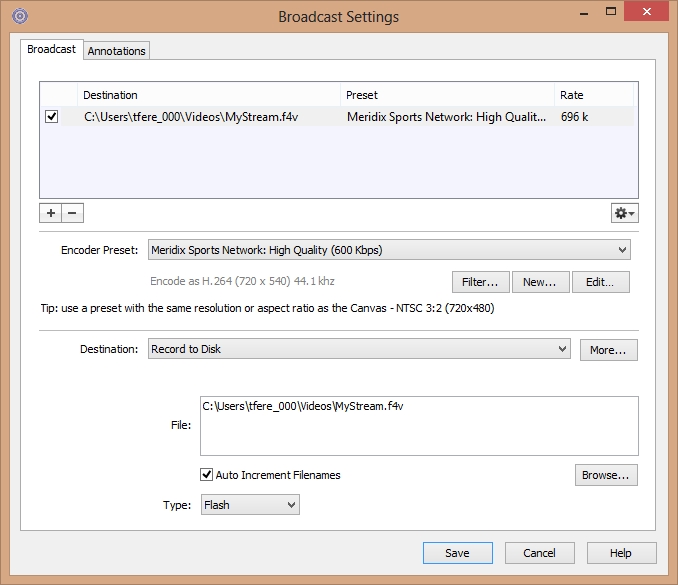Image resolution: width=678 pixels, height=585 pixels.
Task: Open the gear settings menu below list
Action: point(625,213)
